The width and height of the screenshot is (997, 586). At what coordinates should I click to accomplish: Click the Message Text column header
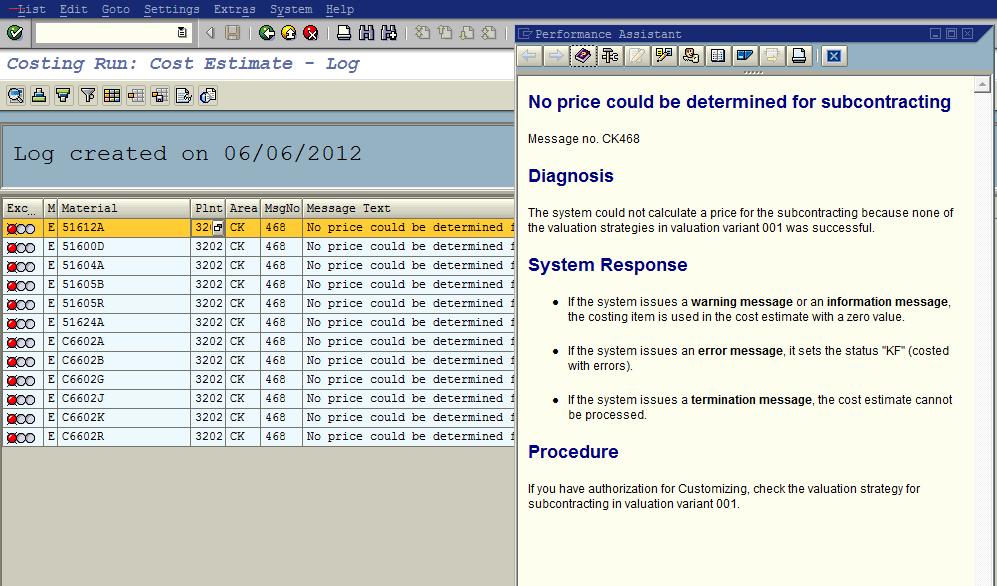(x=409, y=208)
